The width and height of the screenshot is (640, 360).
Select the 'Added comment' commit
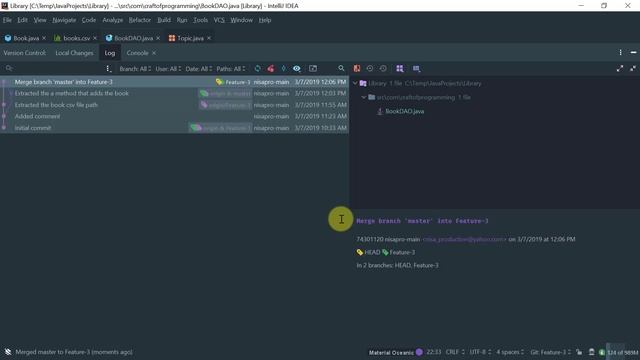tap(174, 116)
